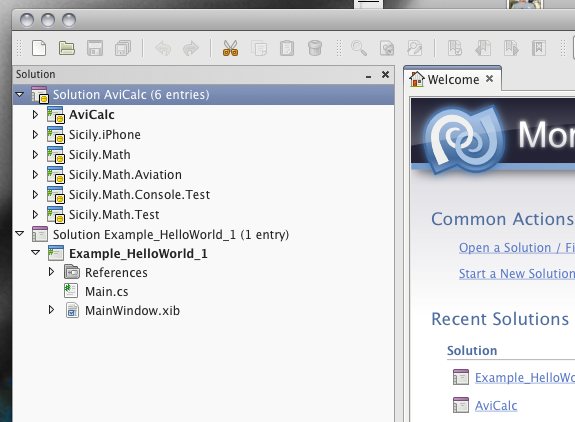
Task: Close the Solution pad
Action: [385, 74]
